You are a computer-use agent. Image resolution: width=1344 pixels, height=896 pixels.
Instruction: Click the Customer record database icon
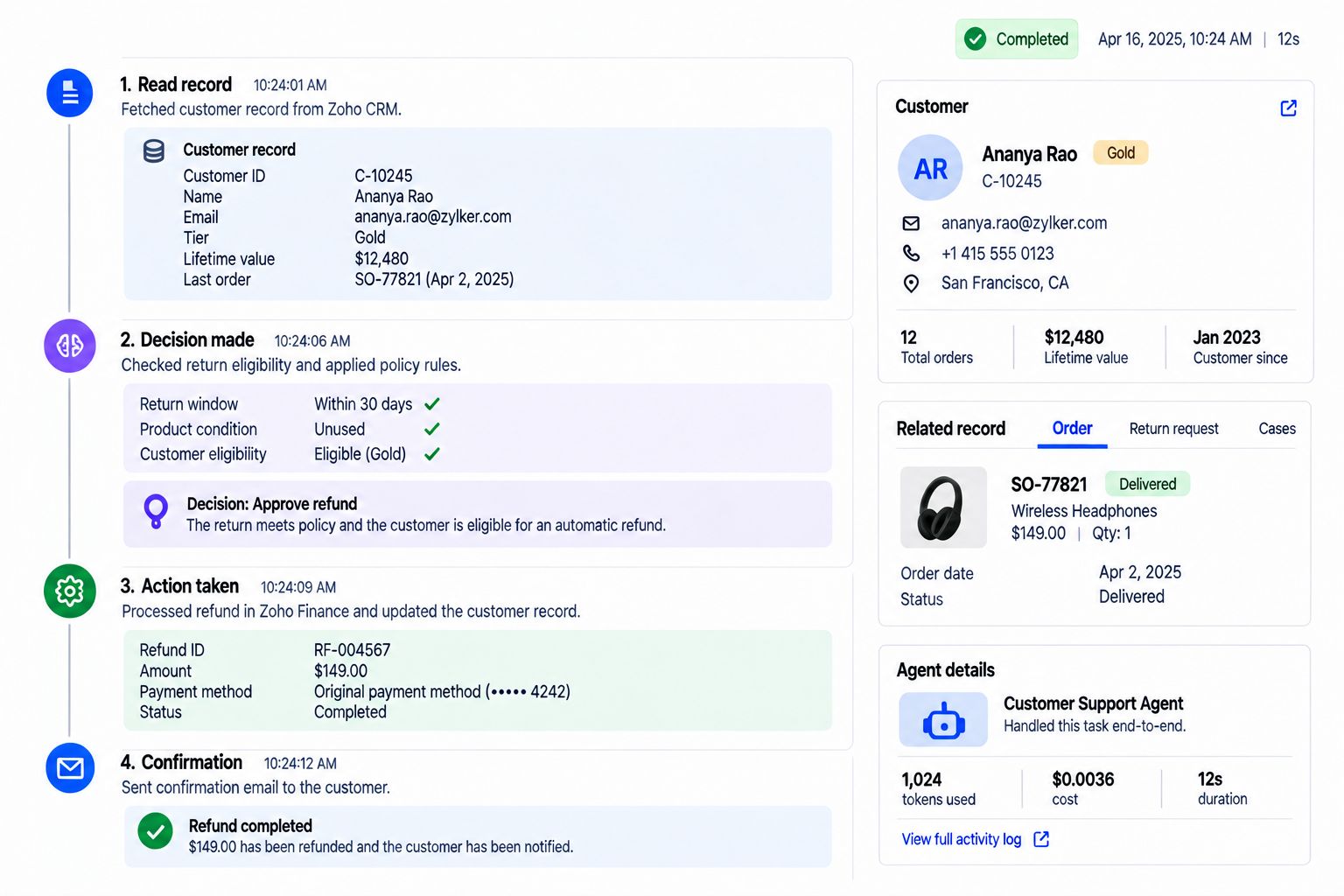(x=154, y=151)
